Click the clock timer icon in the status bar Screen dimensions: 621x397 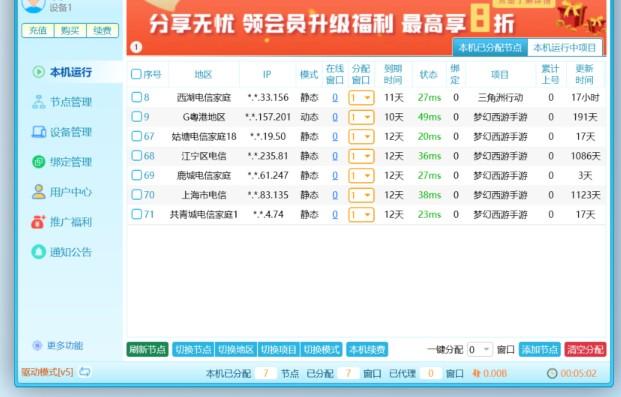(x=552, y=373)
